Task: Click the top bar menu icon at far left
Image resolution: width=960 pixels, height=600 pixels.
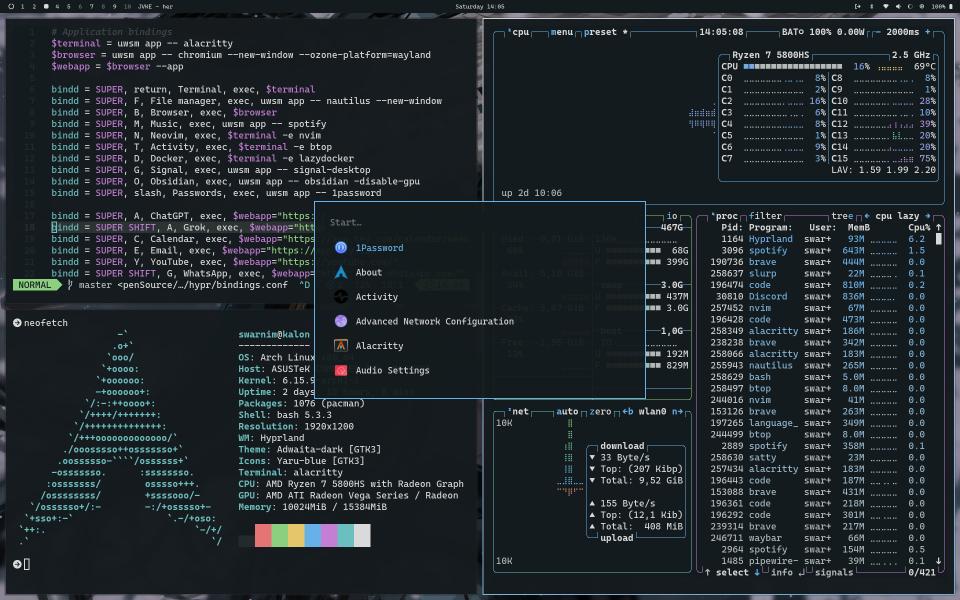Action: coord(11,6)
